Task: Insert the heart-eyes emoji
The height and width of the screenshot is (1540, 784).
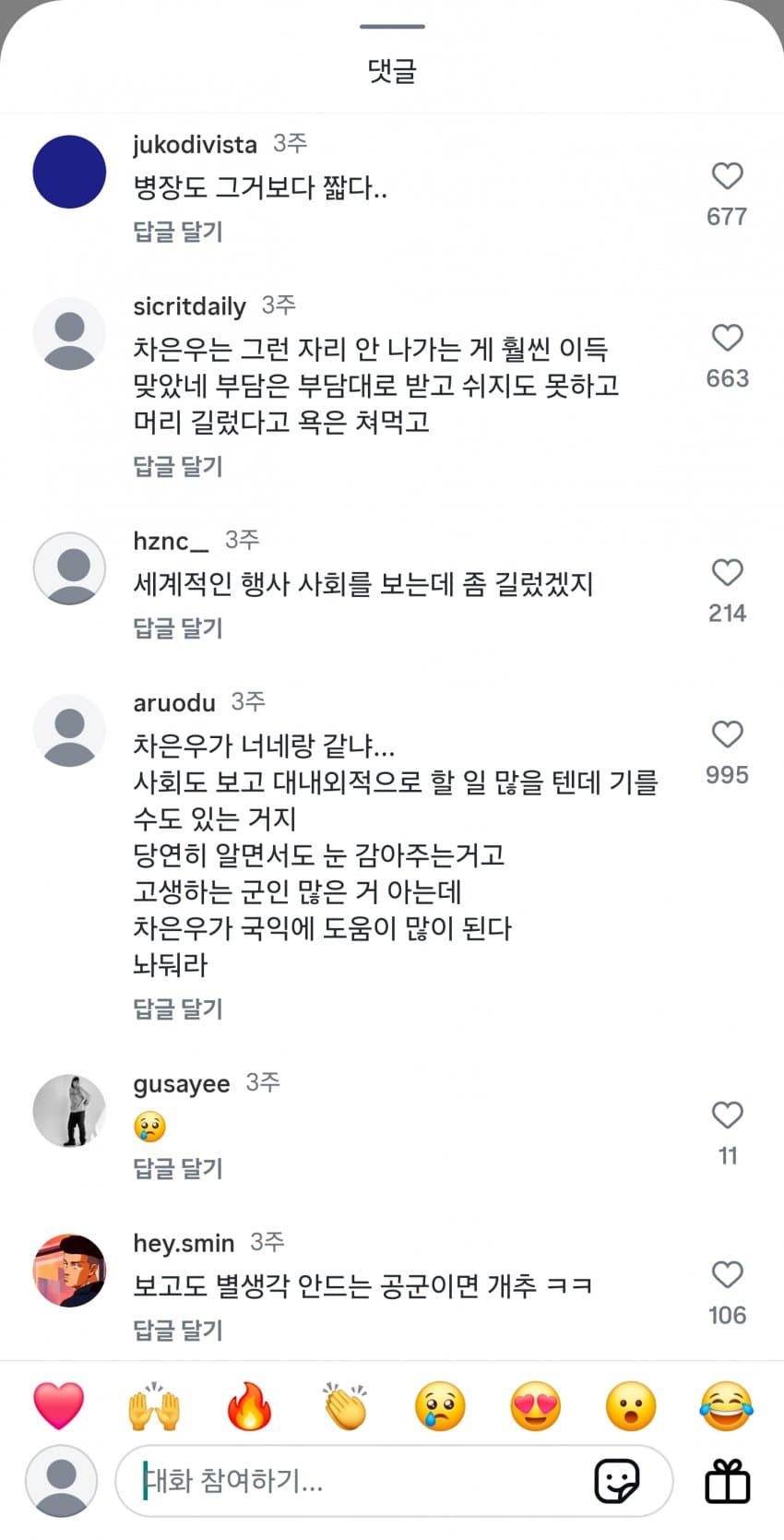Action: (536, 1406)
